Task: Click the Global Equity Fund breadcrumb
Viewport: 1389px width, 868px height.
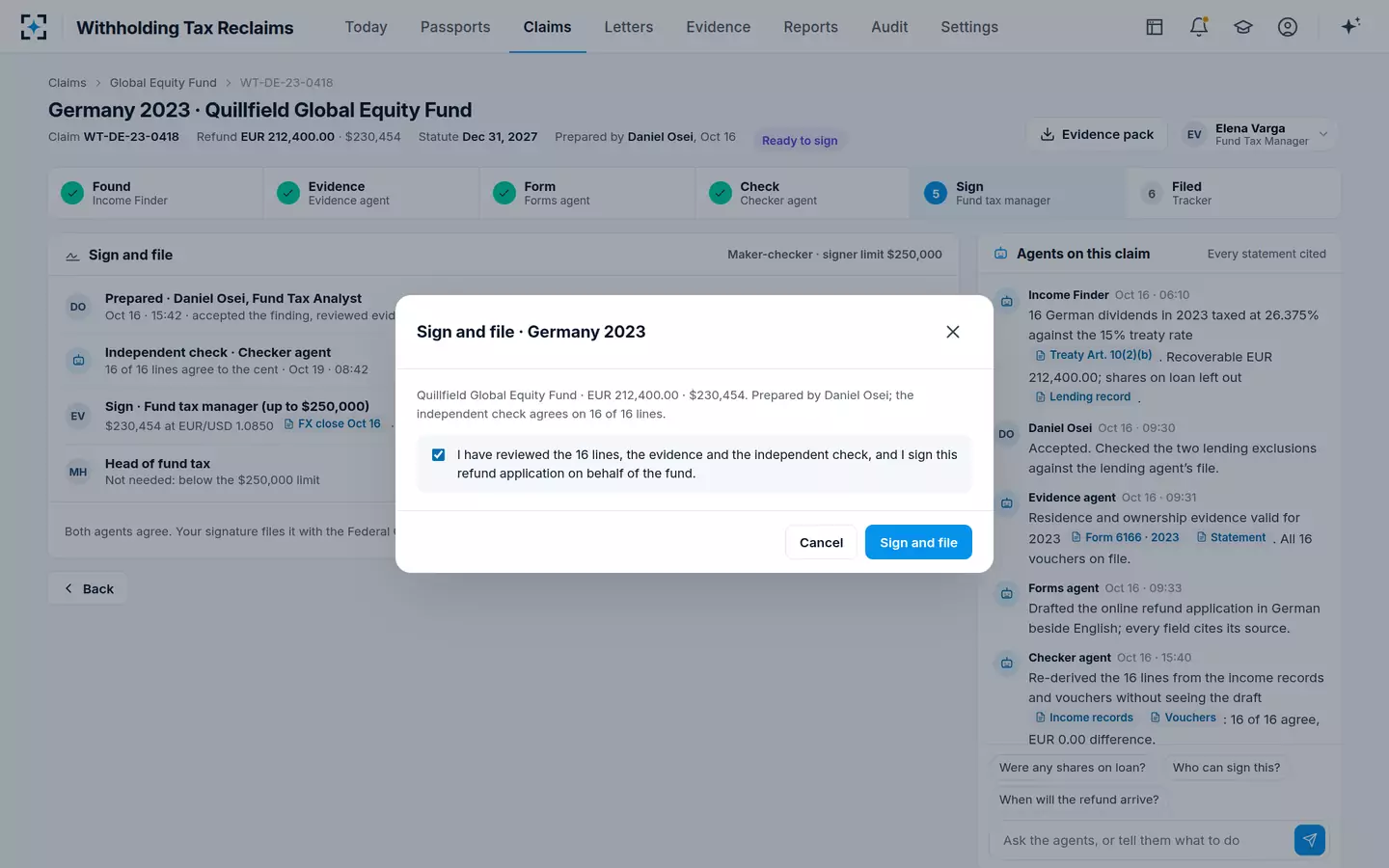Action: [163, 83]
